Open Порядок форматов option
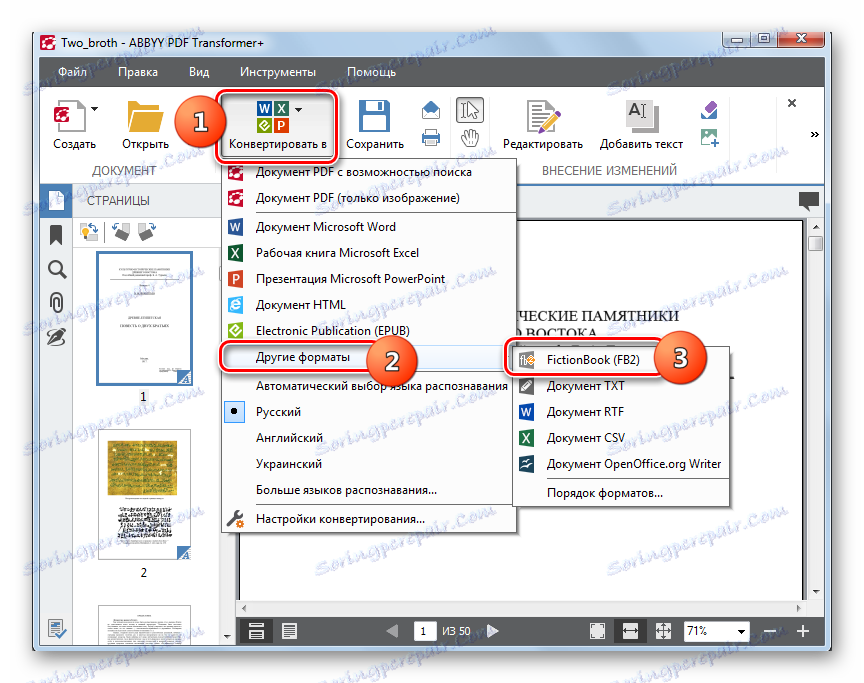The image size is (864, 683). [x=620, y=493]
